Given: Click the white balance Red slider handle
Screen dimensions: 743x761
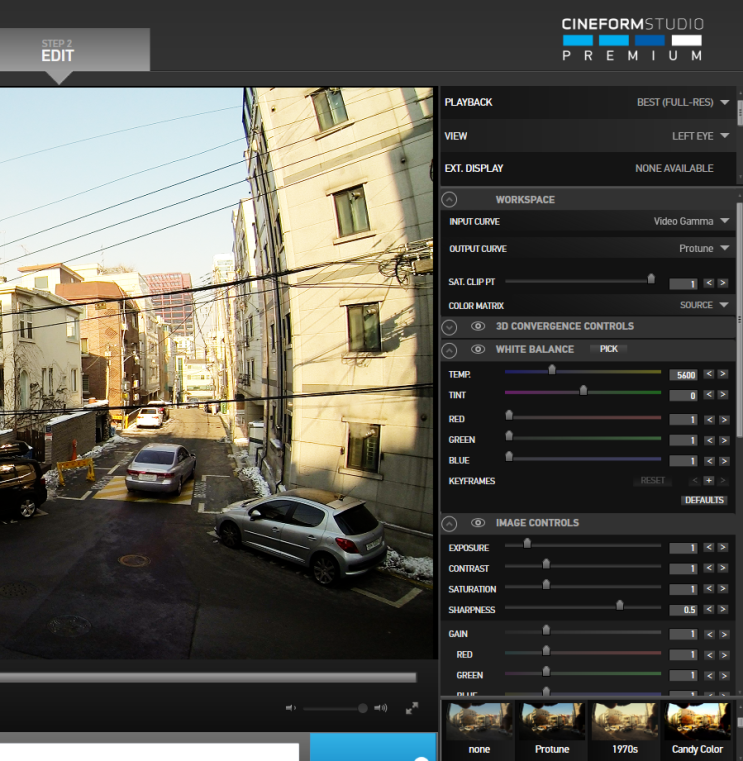Looking at the screenshot, I should click(x=509, y=415).
